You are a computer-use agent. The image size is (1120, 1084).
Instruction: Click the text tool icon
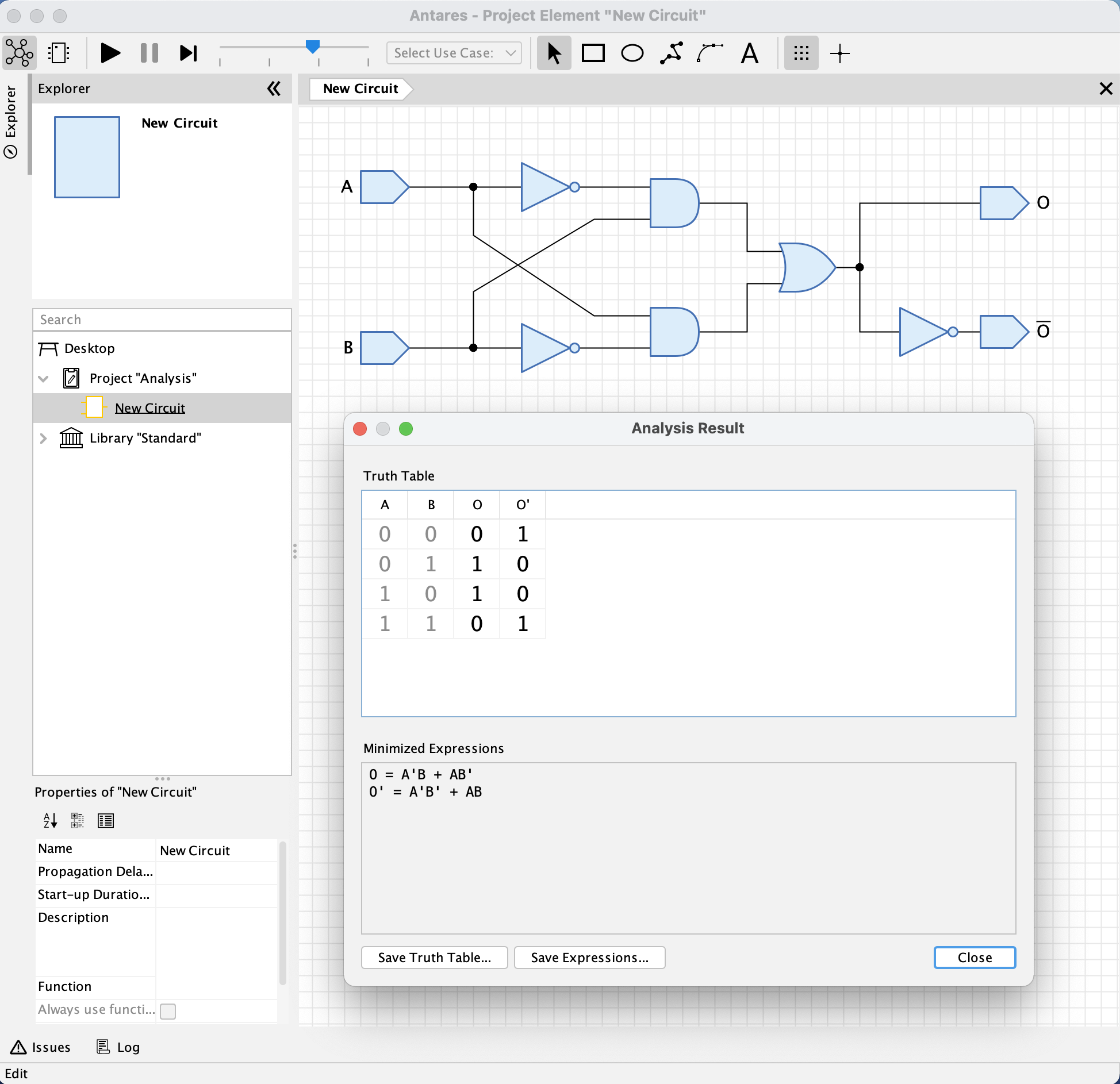coord(750,53)
